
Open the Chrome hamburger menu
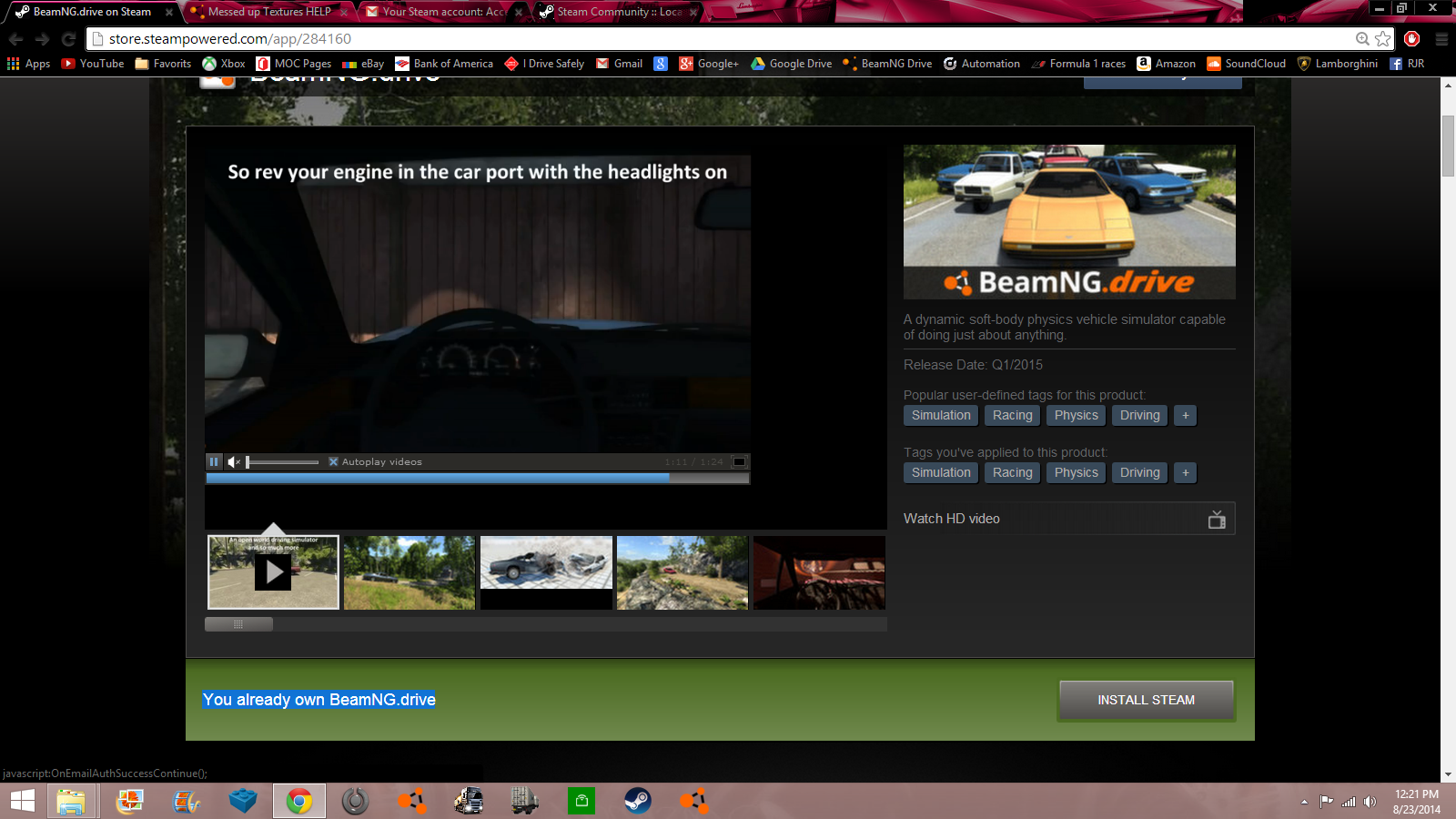coord(1441,39)
